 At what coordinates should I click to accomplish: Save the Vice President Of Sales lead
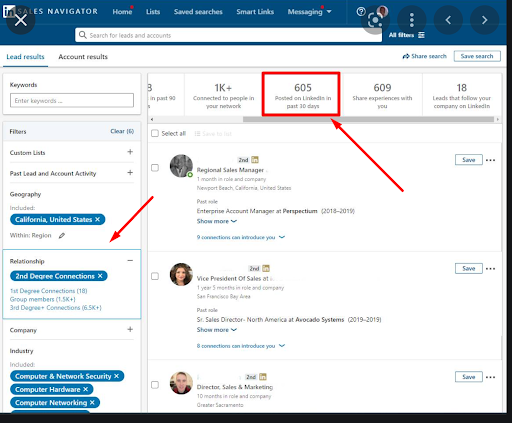coord(469,268)
